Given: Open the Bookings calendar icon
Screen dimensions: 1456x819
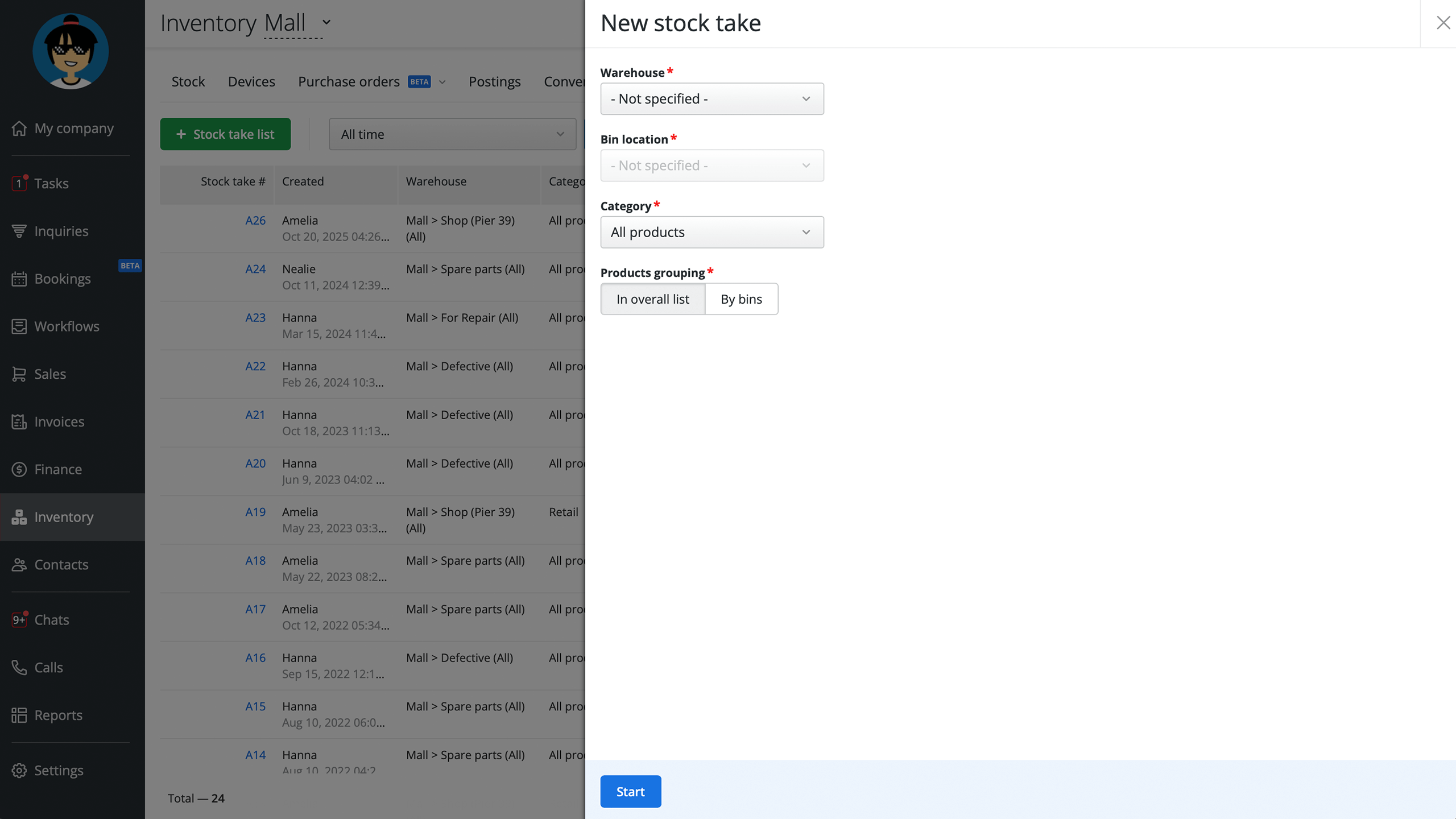Looking at the screenshot, I should (x=19, y=279).
